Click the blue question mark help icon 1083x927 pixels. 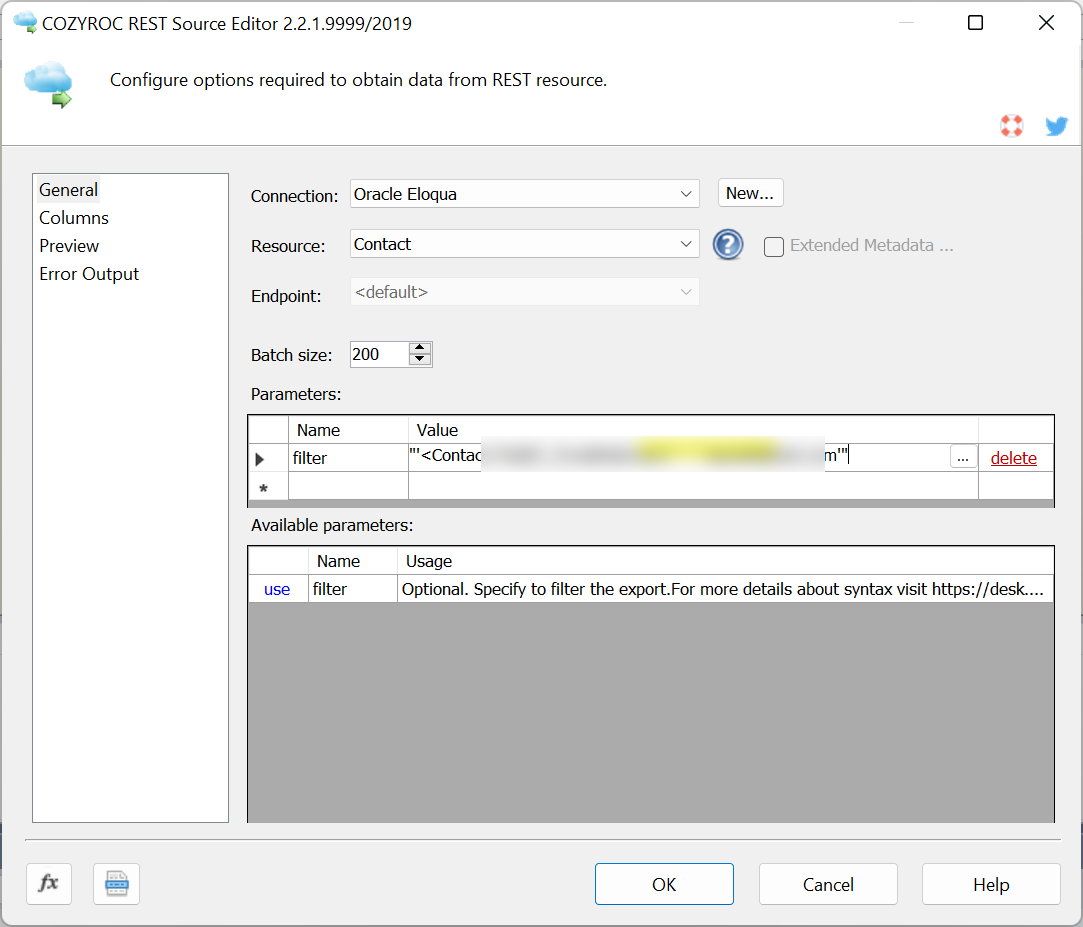click(728, 245)
